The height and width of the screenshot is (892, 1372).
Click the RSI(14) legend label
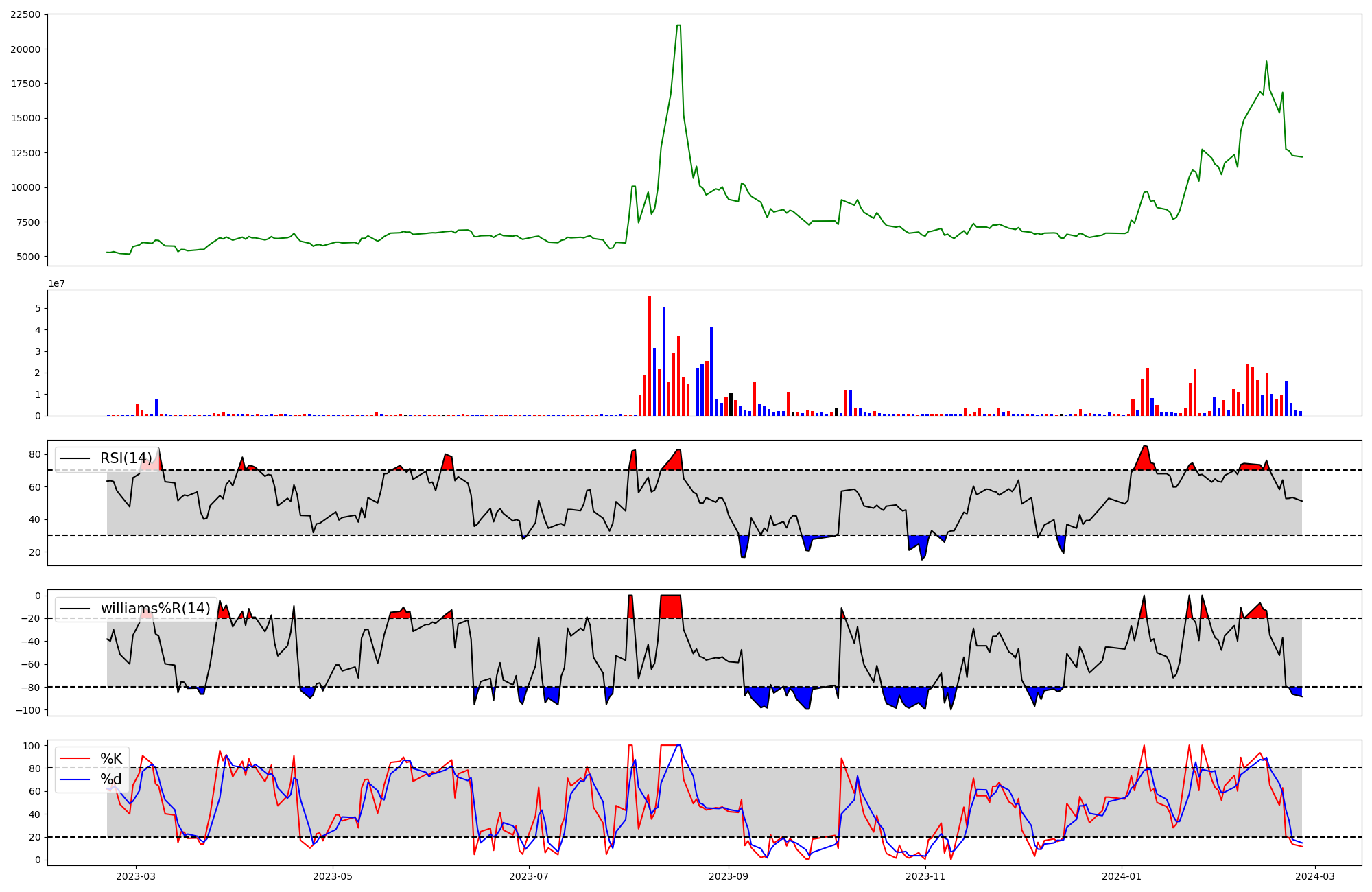tap(126, 458)
